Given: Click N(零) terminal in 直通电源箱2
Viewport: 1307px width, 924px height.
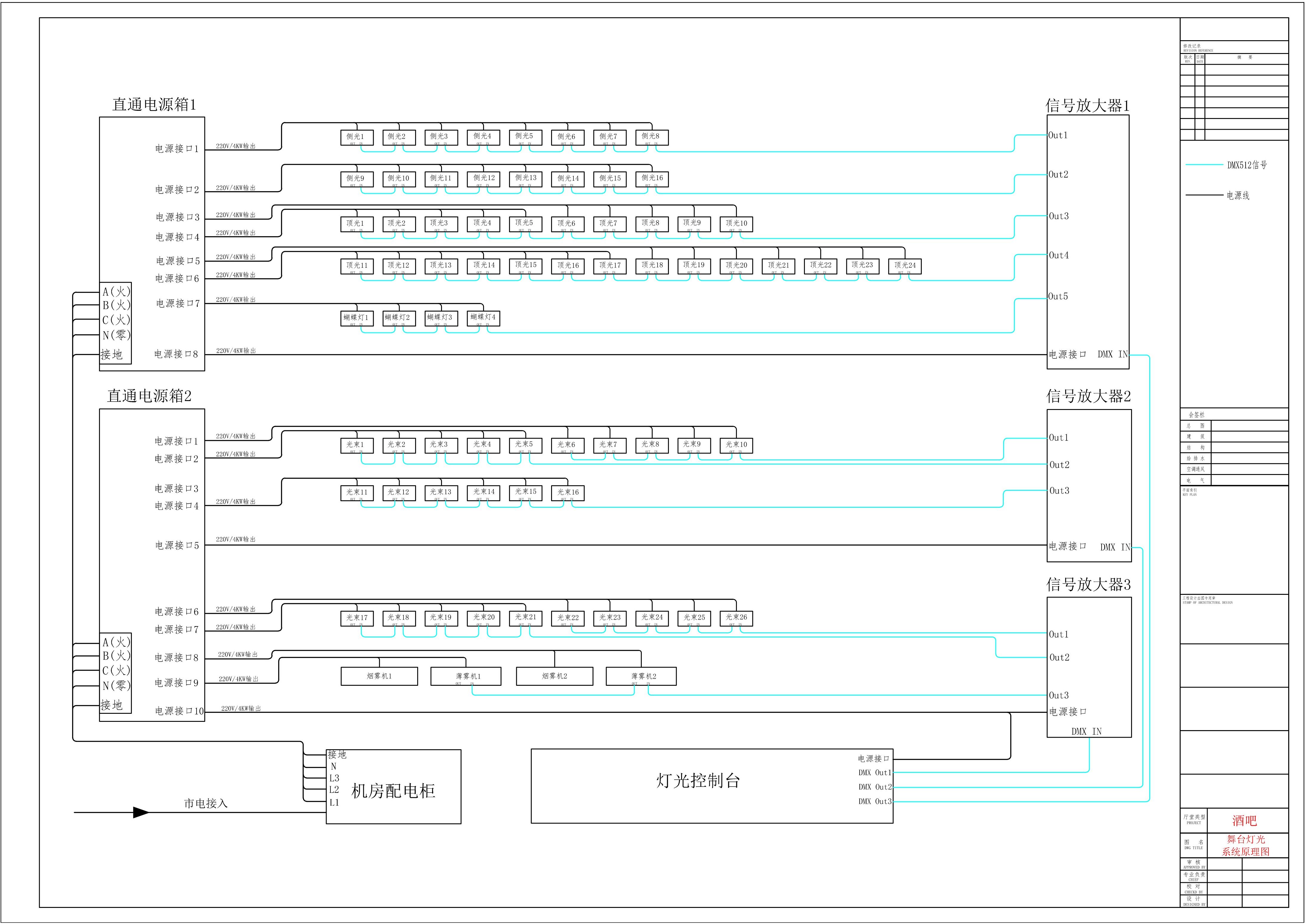Looking at the screenshot, I should [x=117, y=686].
